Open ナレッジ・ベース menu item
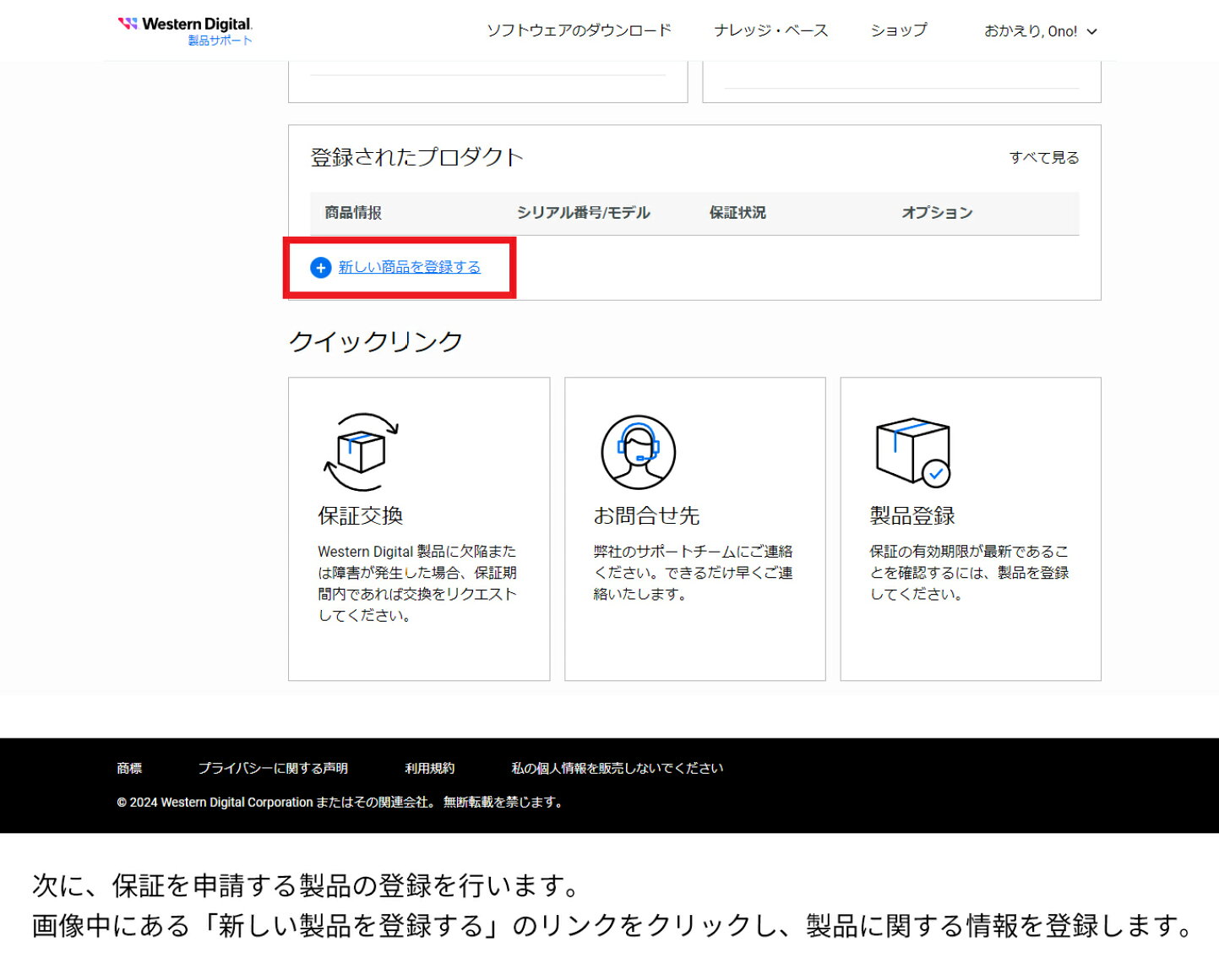 click(x=770, y=30)
